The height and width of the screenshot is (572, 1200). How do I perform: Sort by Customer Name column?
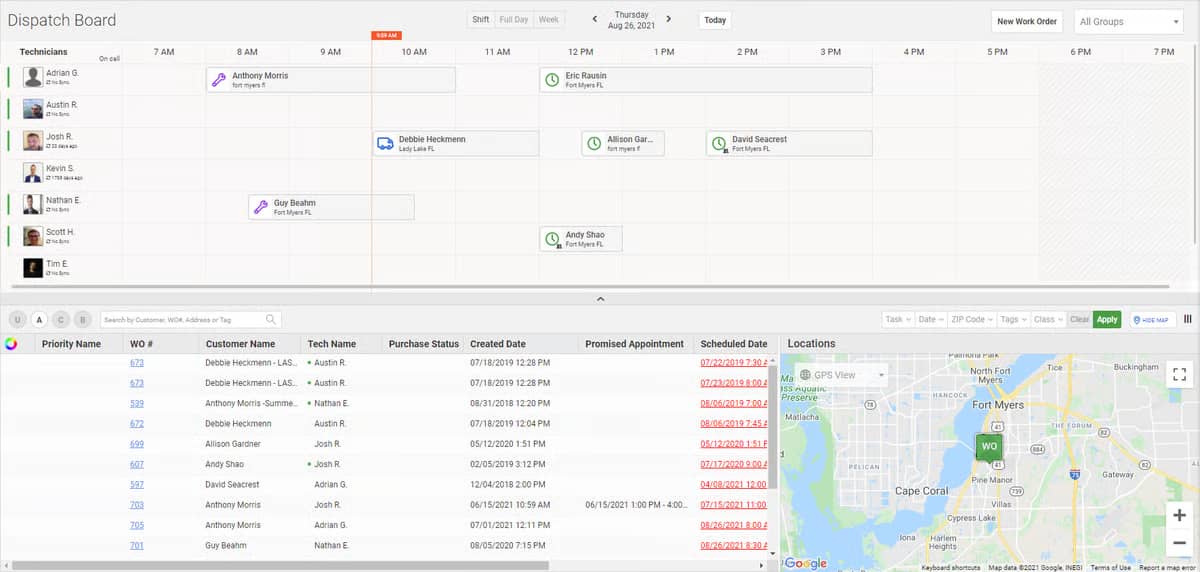pyautogui.click(x=240, y=344)
